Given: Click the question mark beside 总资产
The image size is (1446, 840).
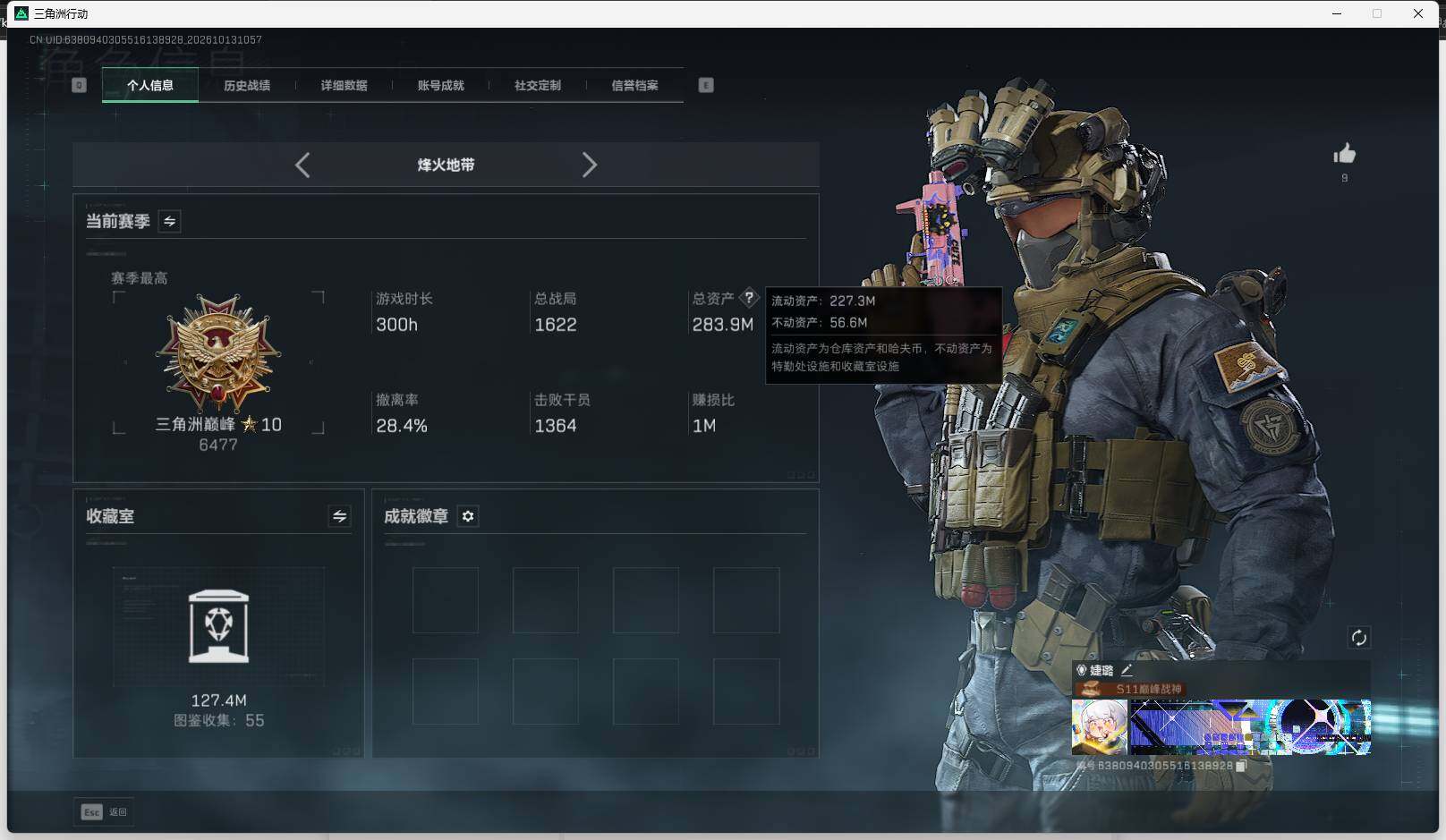Looking at the screenshot, I should (x=749, y=298).
